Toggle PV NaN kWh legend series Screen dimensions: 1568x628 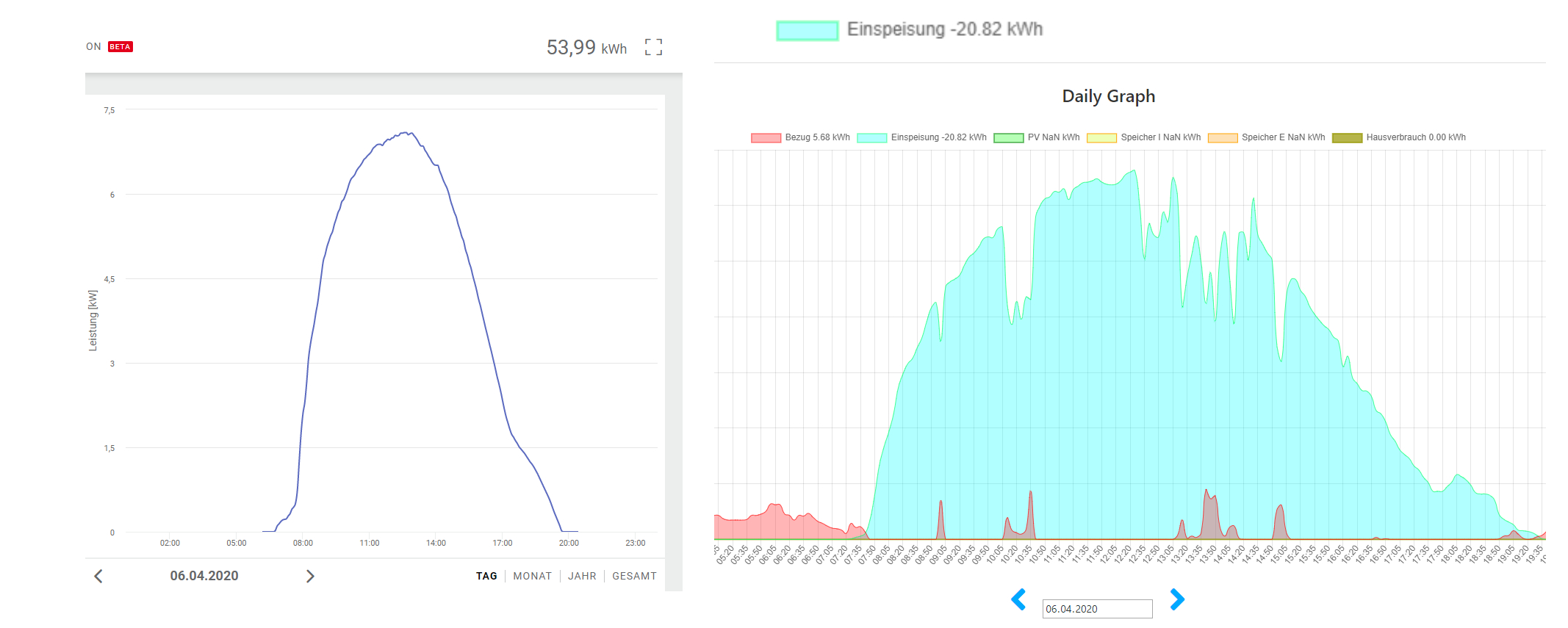[x=1037, y=138]
